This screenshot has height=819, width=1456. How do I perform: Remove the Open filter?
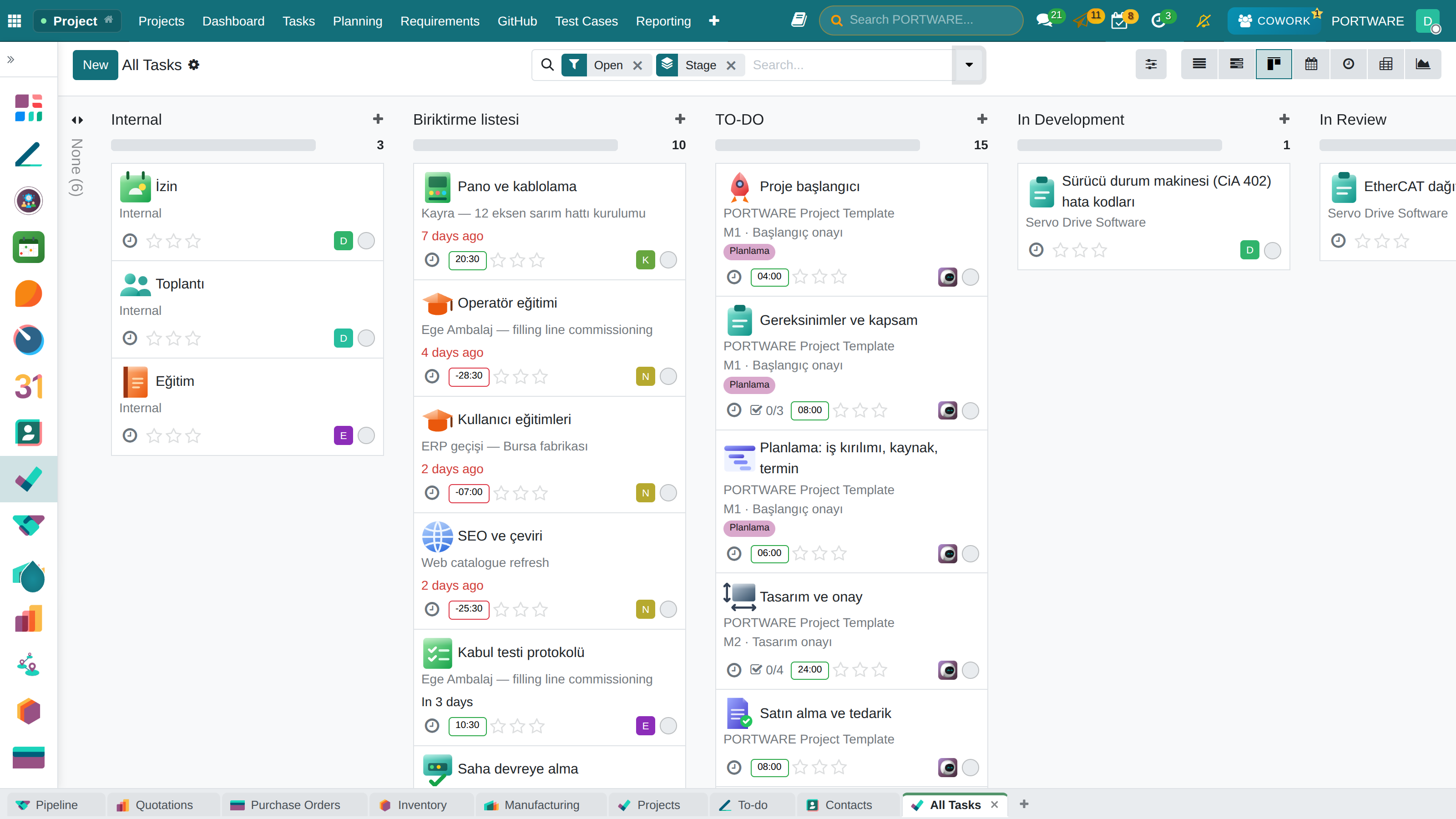coord(637,66)
